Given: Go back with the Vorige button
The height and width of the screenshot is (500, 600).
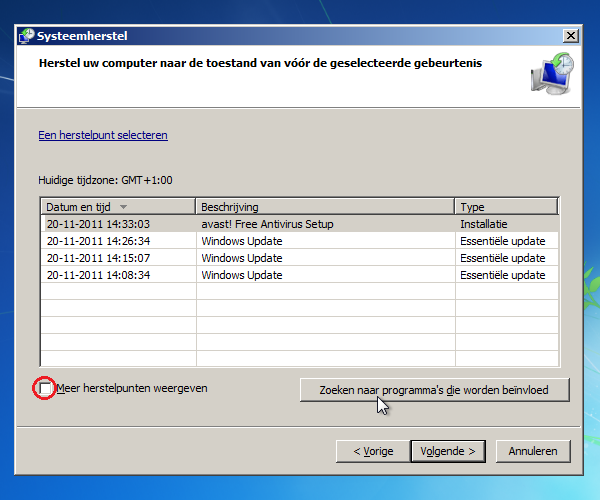Looking at the screenshot, I should click(373, 451).
